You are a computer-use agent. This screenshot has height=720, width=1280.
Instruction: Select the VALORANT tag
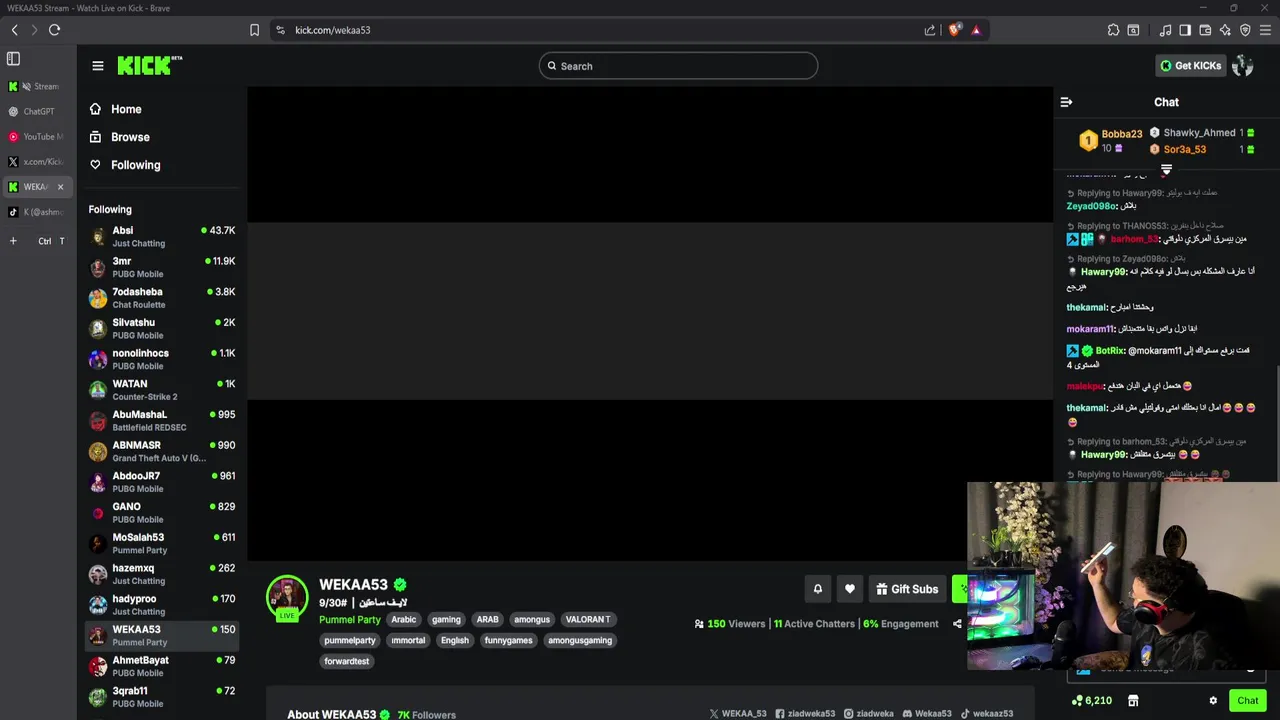point(588,619)
